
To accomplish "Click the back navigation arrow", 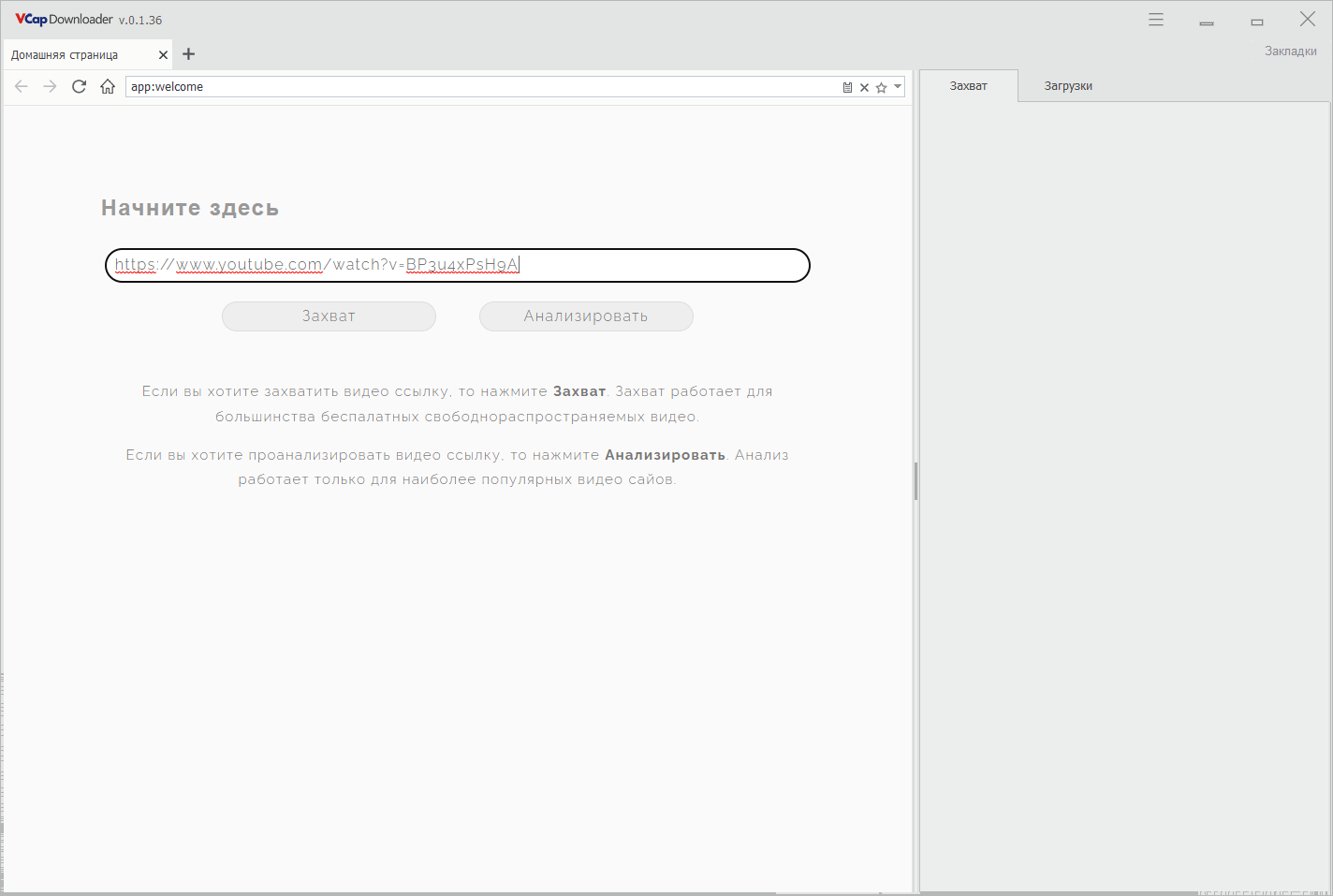I will [x=22, y=86].
